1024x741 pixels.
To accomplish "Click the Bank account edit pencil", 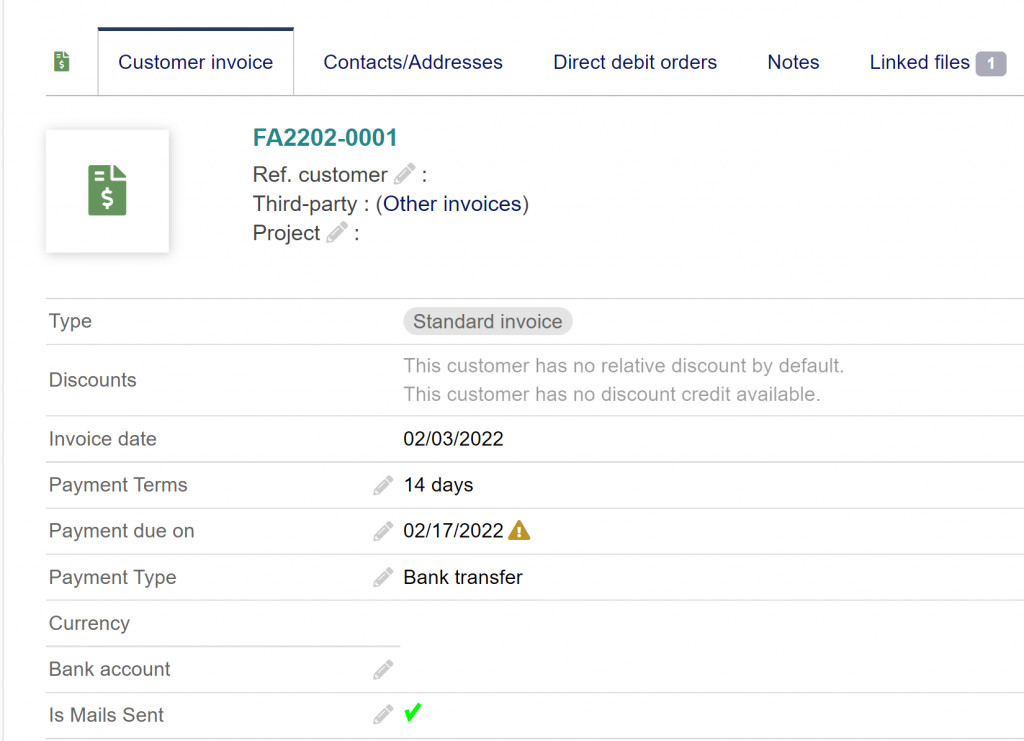I will (383, 670).
